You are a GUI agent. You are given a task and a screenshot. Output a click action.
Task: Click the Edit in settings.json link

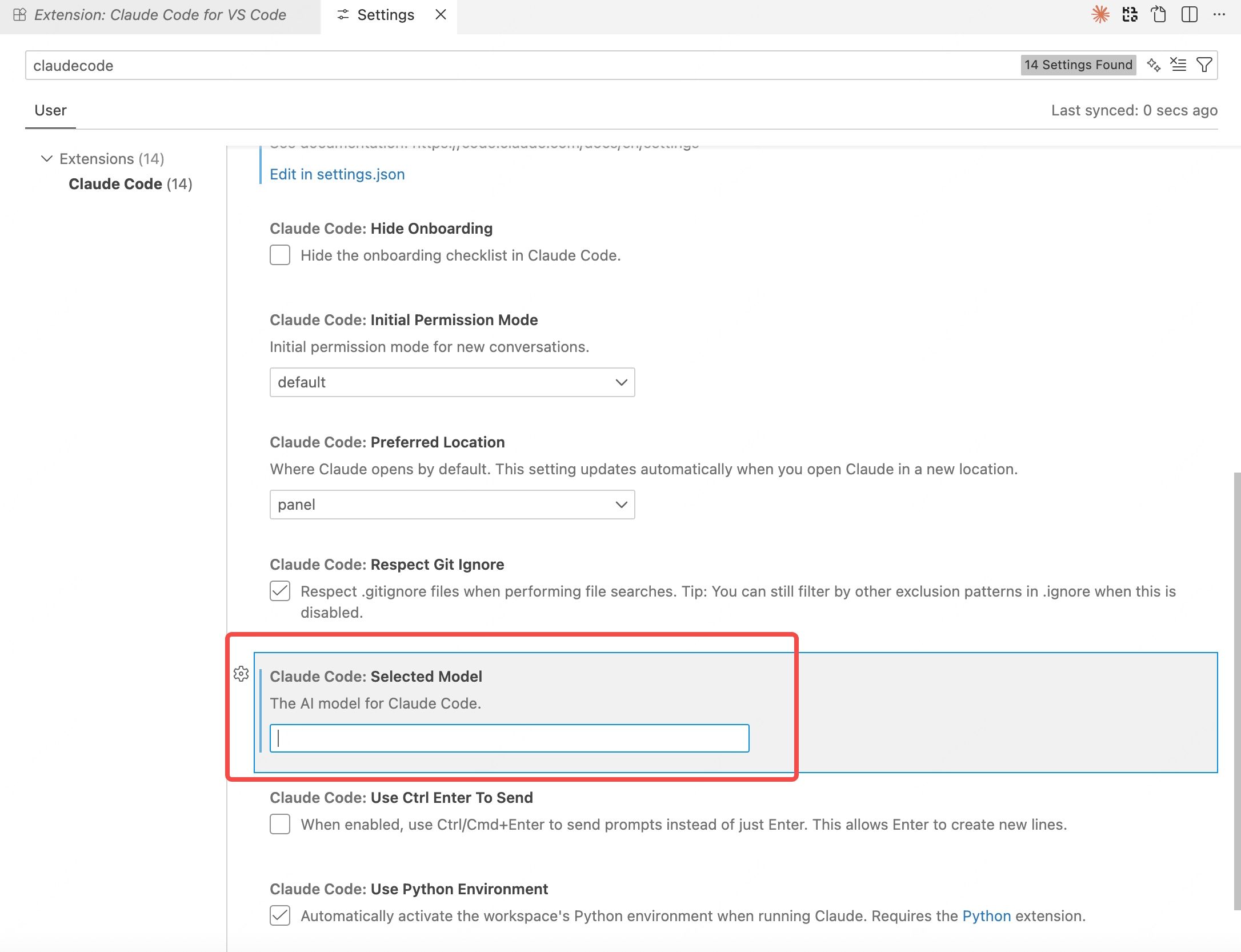[x=337, y=174]
